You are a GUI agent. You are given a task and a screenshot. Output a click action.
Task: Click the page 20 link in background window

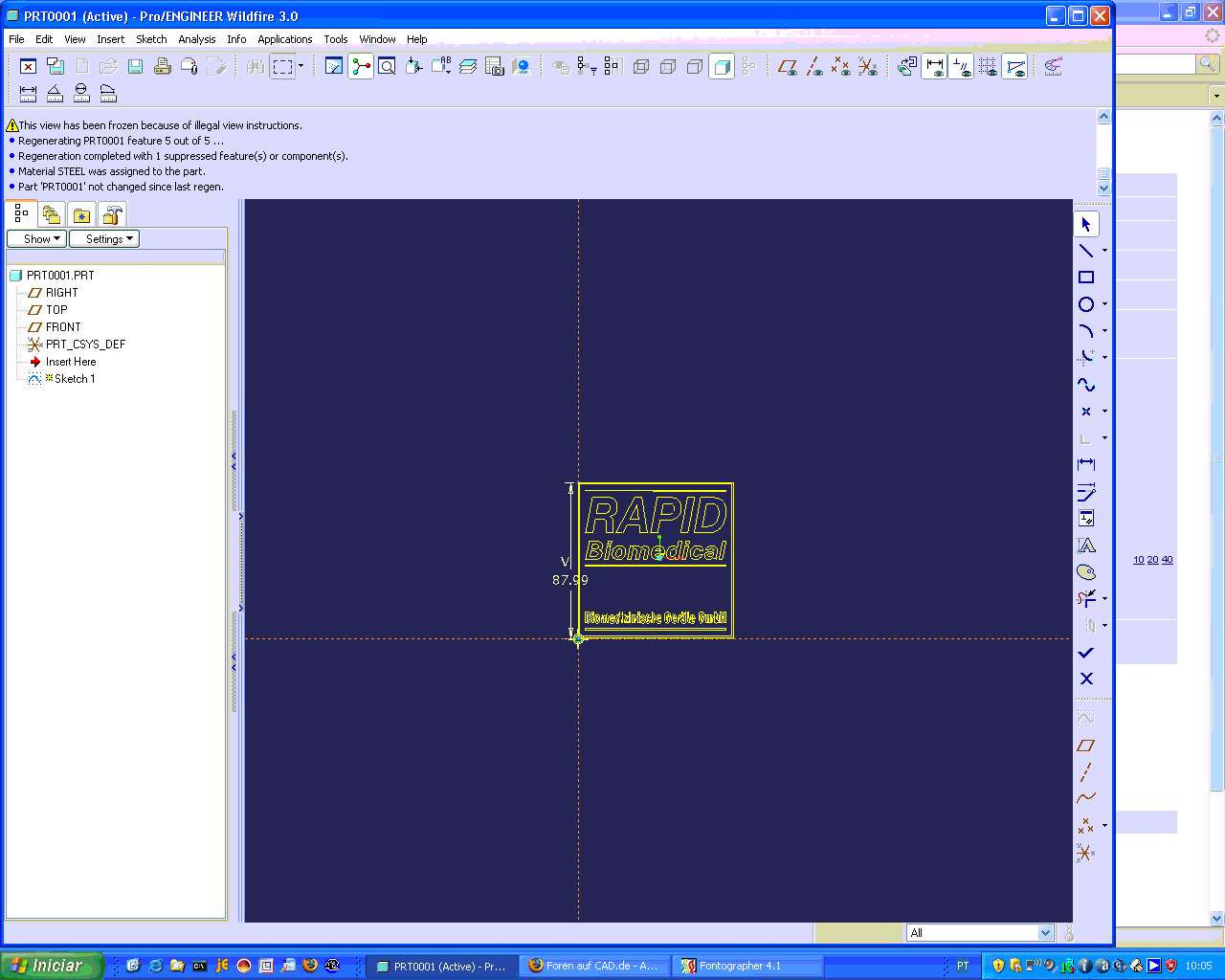1152,560
